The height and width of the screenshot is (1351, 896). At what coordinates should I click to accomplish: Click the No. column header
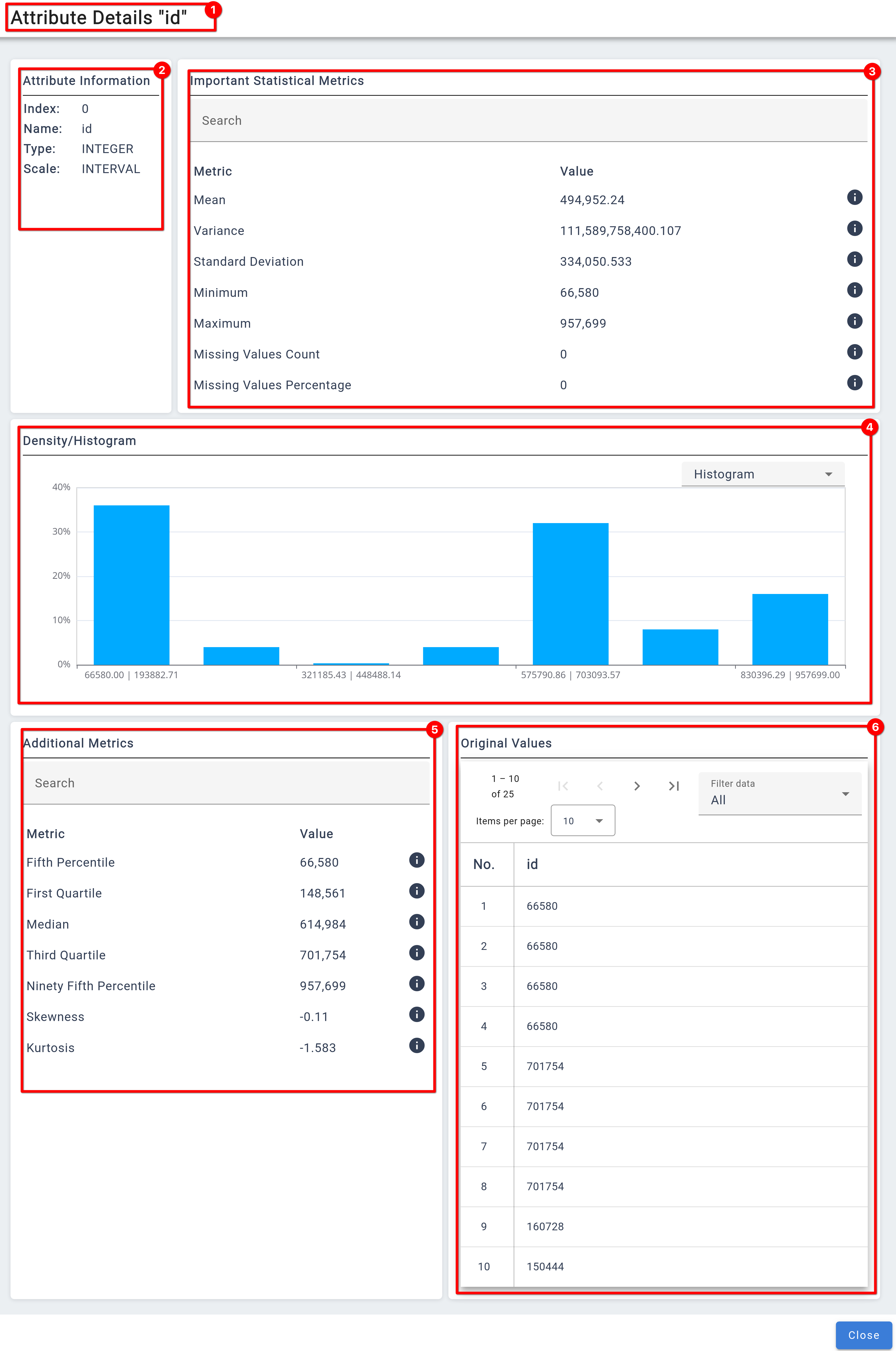(x=484, y=864)
